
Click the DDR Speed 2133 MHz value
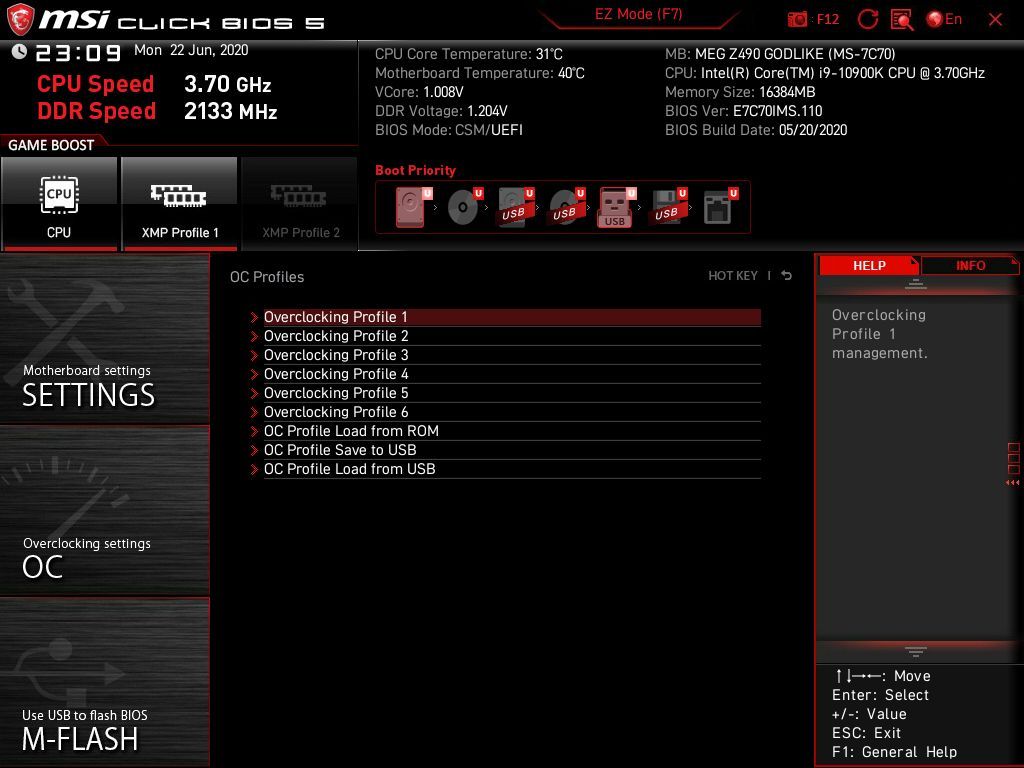[231, 111]
